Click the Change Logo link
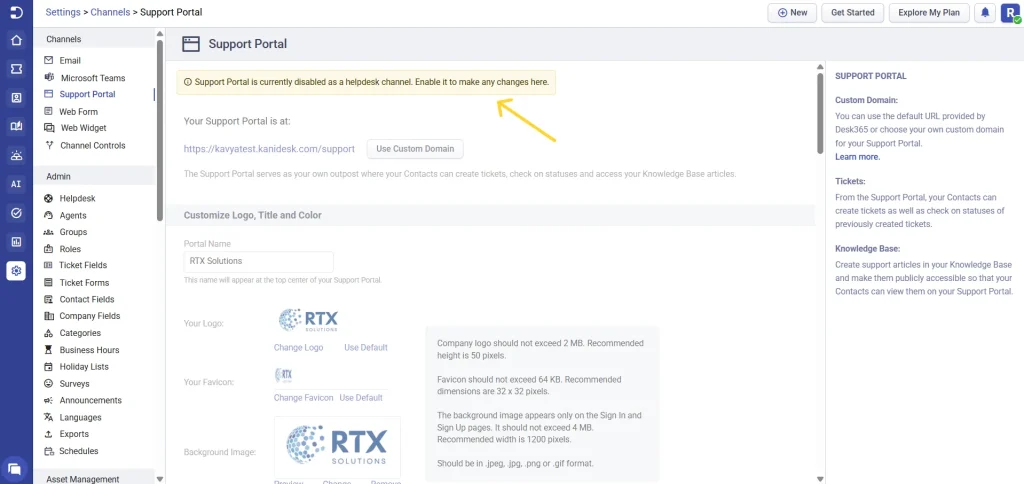 pyautogui.click(x=298, y=348)
